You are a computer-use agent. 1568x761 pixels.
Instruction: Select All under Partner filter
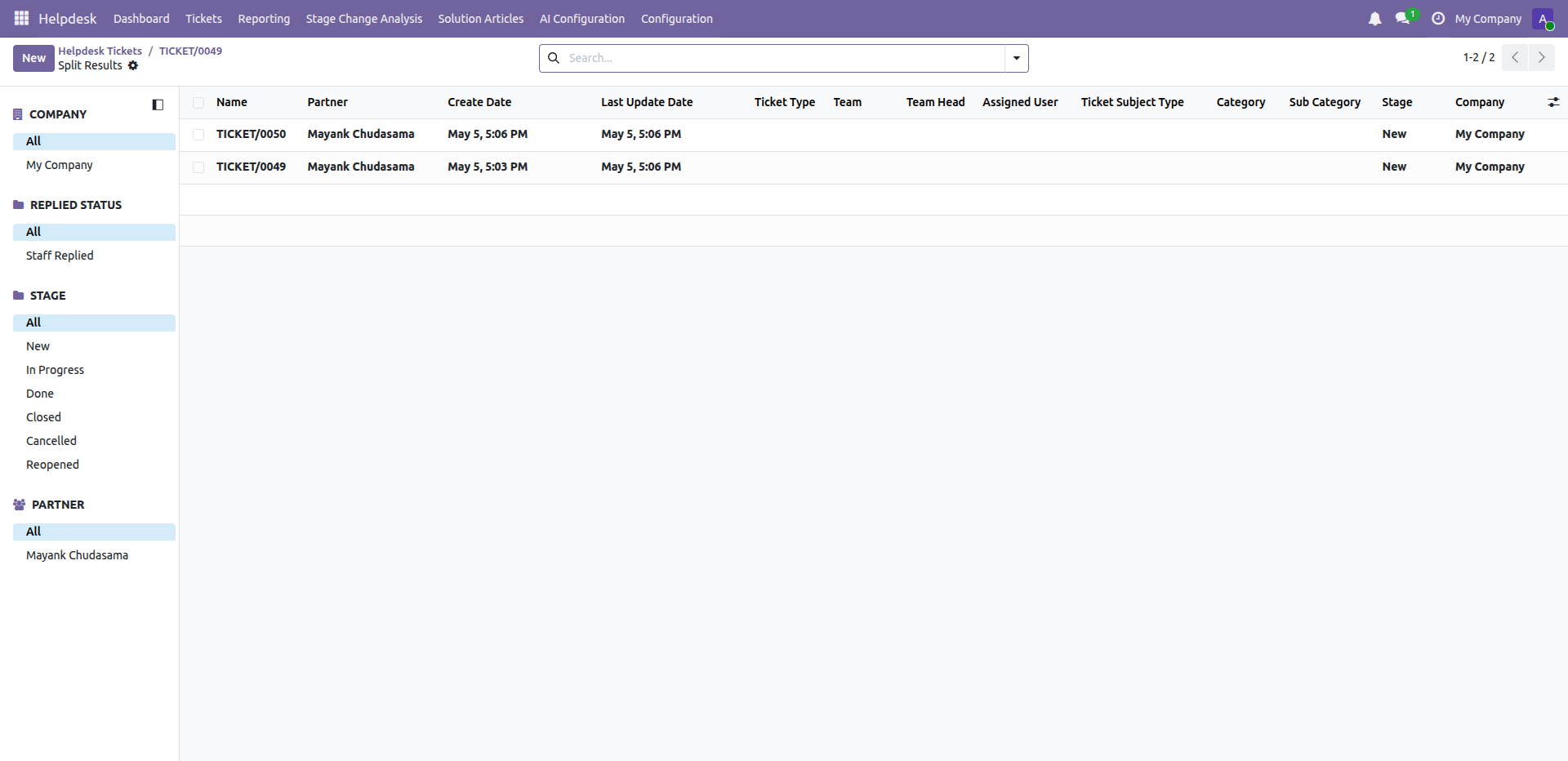coord(94,532)
